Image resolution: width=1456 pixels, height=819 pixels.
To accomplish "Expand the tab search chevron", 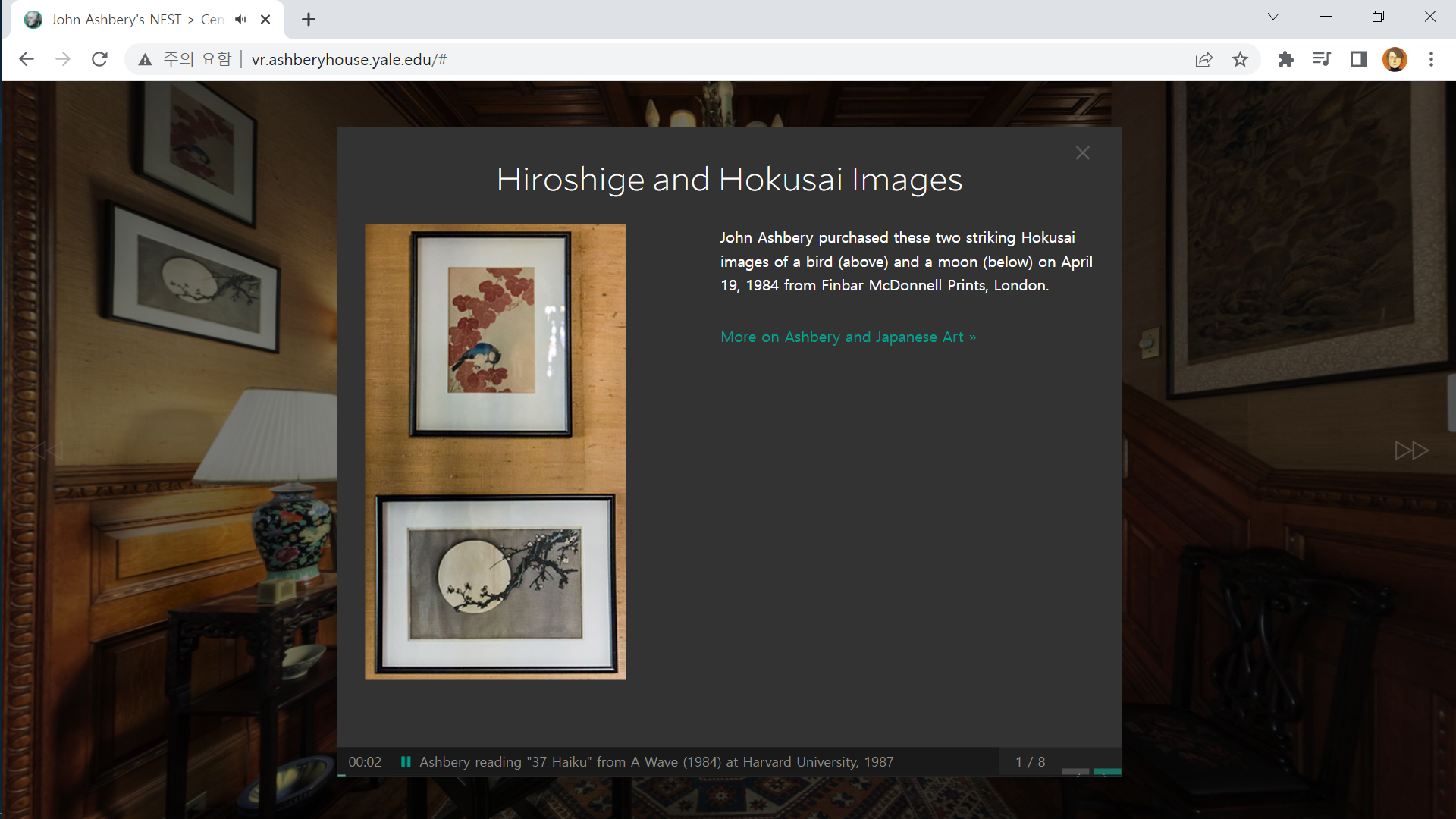I will (x=1273, y=17).
